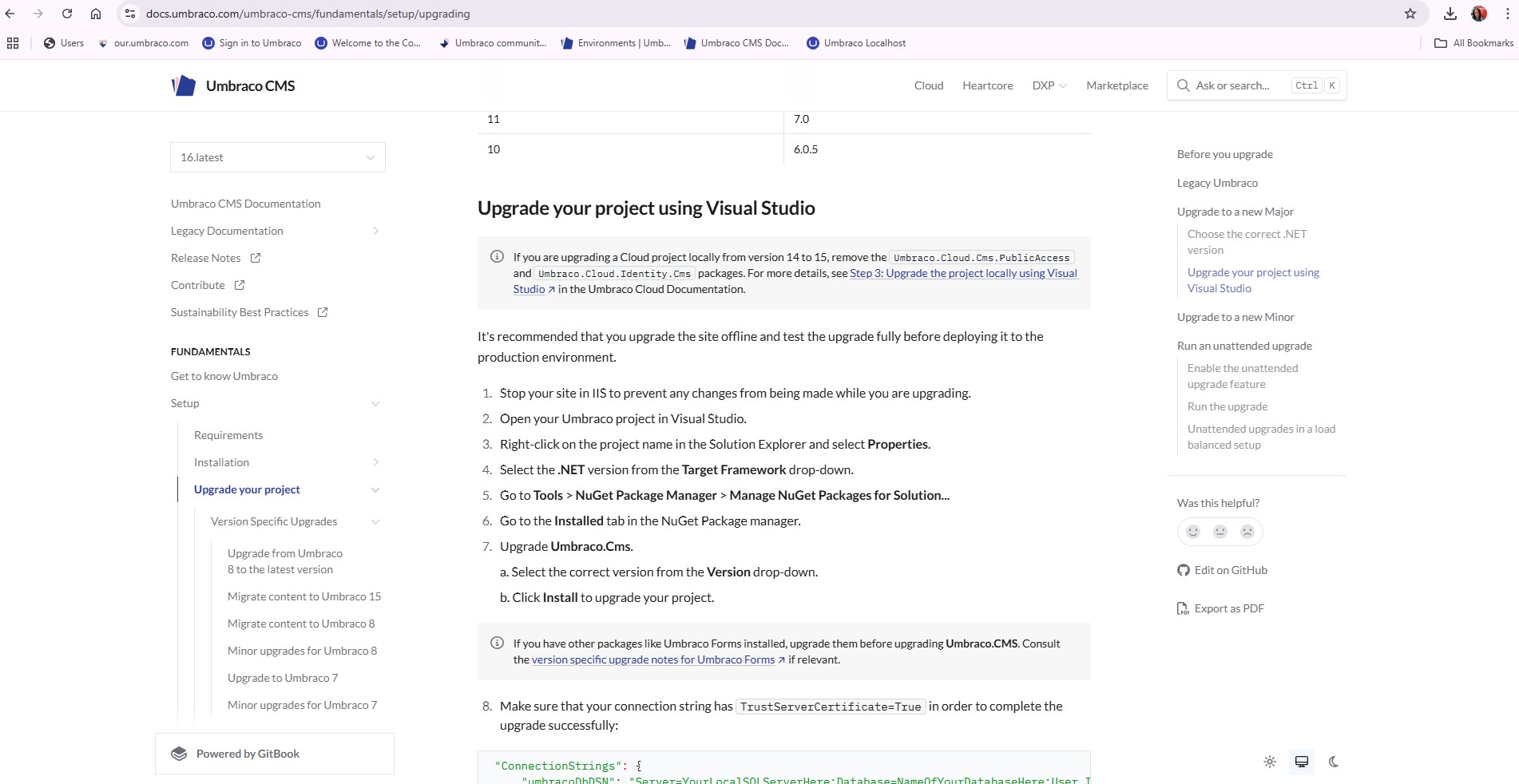Switch to dark theme moon icon
The height and width of the screenshot is (784, 1519).
click(x=1334, y=762)
